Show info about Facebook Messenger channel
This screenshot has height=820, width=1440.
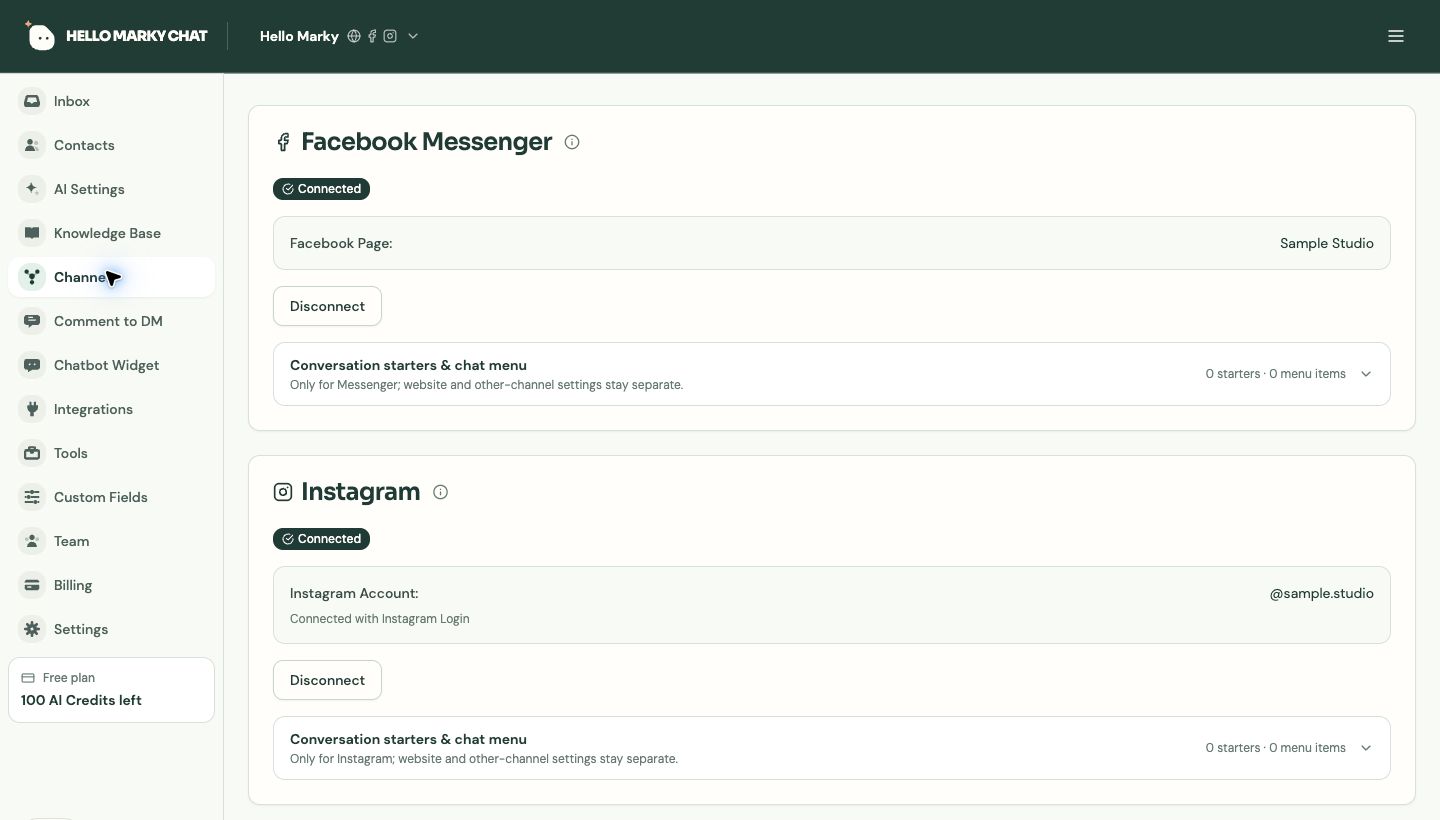pos(572,142)
